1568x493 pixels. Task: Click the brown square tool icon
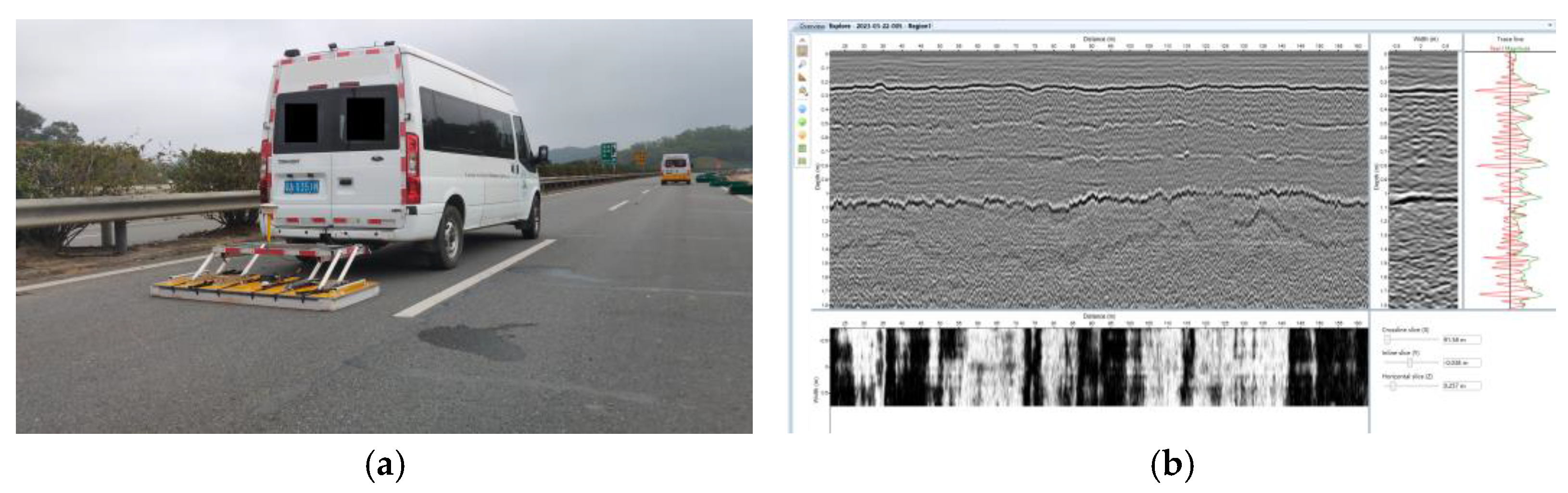coord(802,51)
